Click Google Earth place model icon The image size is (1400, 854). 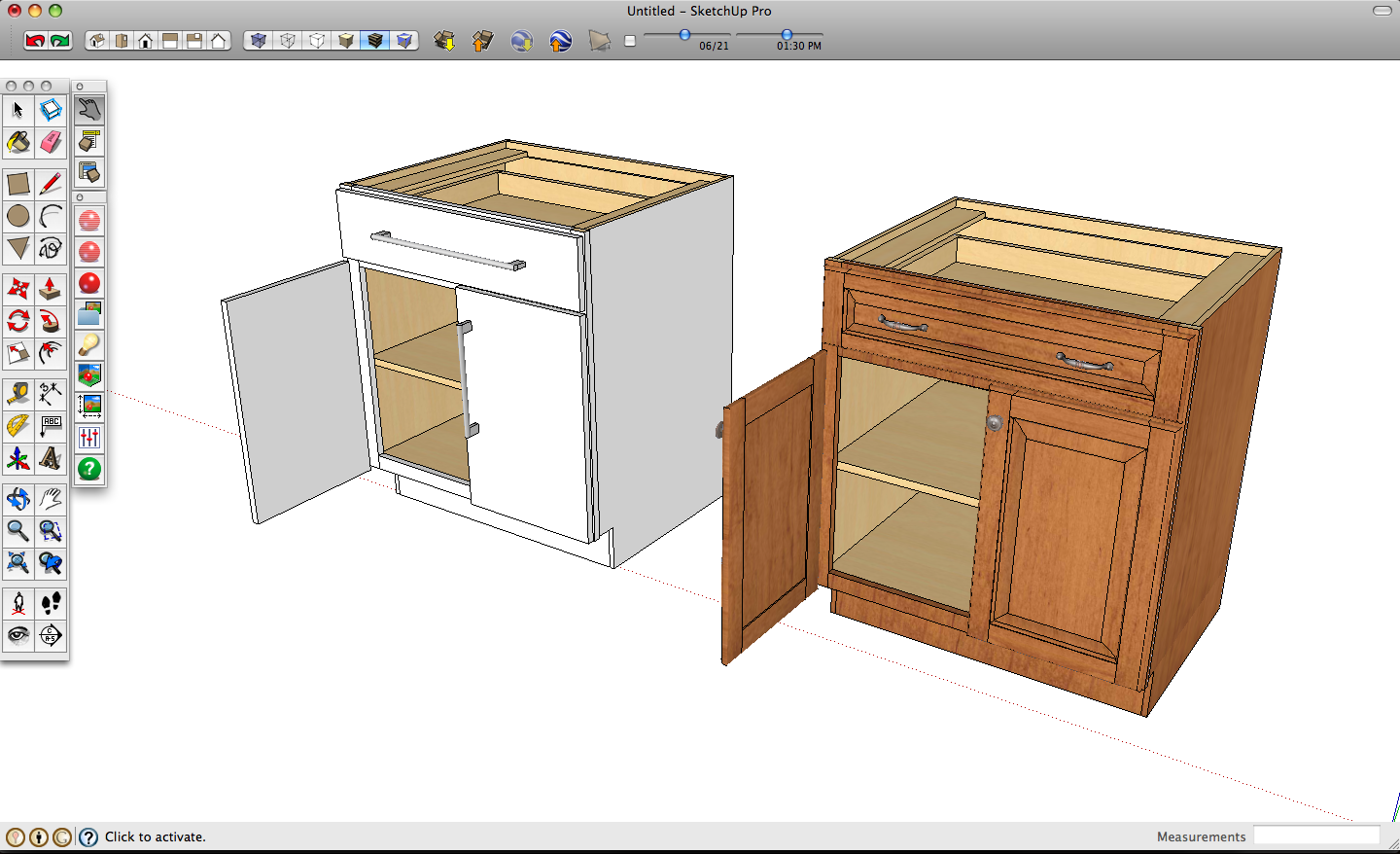(560, 41)
